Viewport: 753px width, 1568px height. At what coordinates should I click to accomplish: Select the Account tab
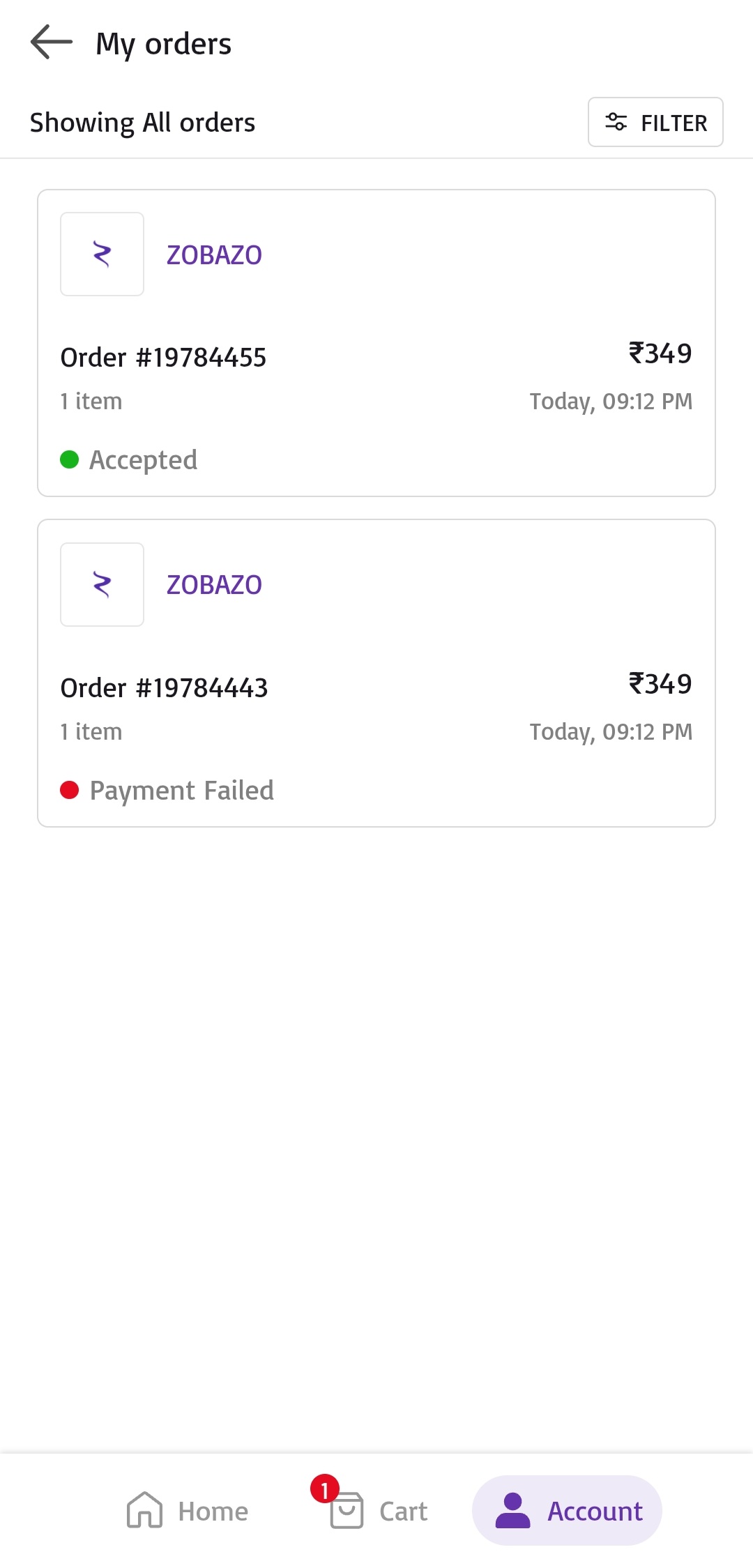[567, 1511]
